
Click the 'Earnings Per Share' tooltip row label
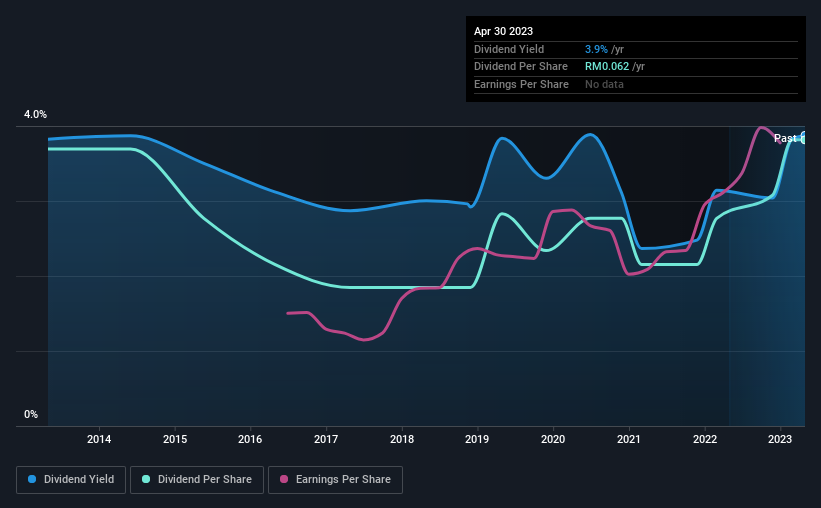(x=521, y=84)
